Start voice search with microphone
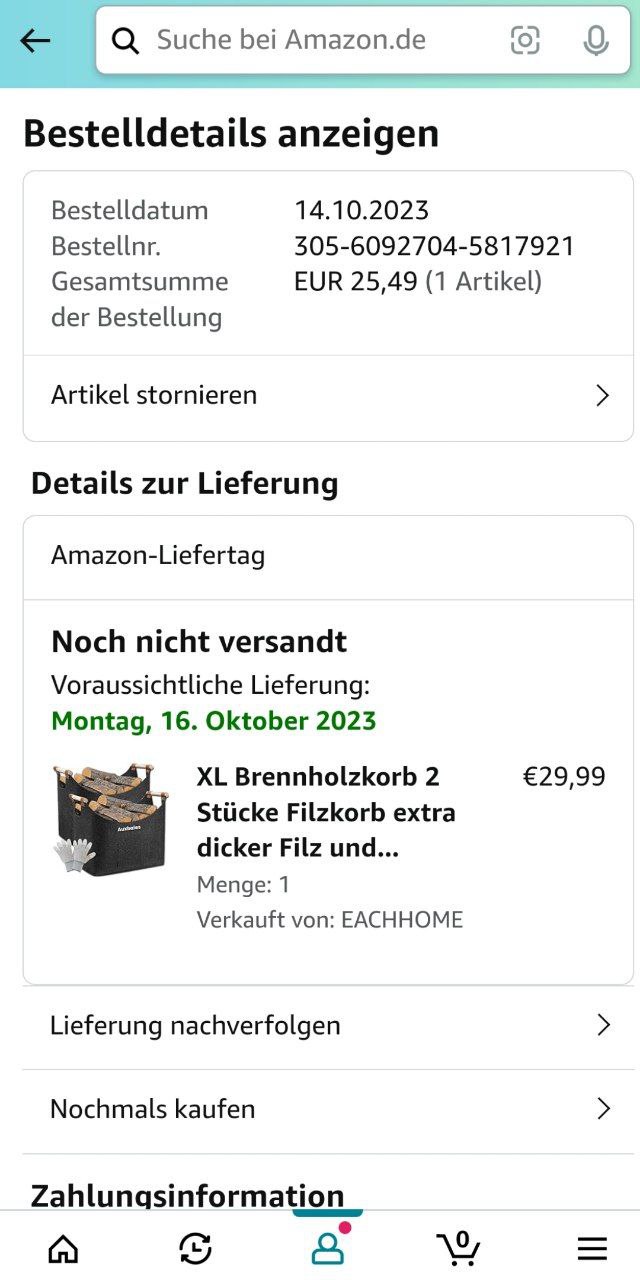This screenshot has width=640, height=1280. pyautogui.click(x=596, y=40)
